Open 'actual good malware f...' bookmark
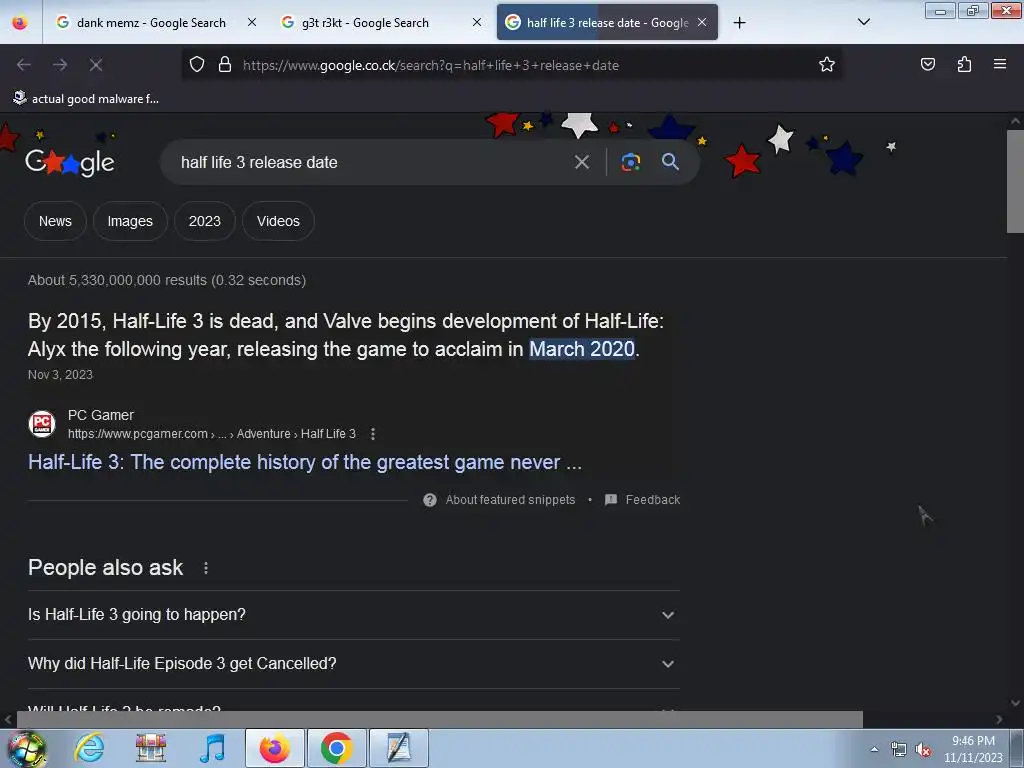Viewport: 1024px width, 768px height. 86,99
